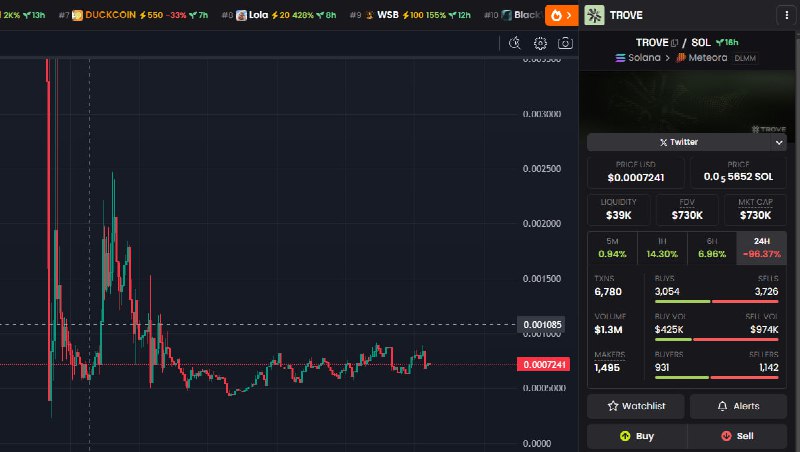
Task: Select the 5M timeframe stats
Action: coord(612,248)
